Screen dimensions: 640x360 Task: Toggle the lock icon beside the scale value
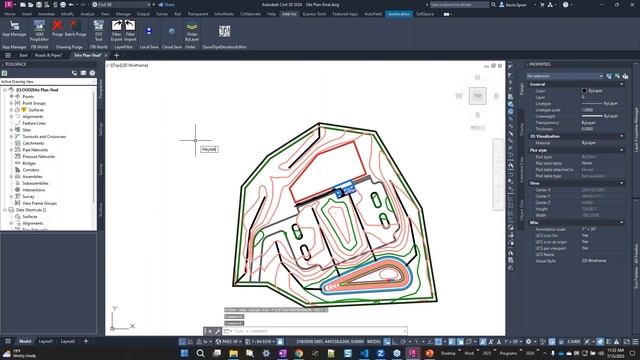coord(280,341)
